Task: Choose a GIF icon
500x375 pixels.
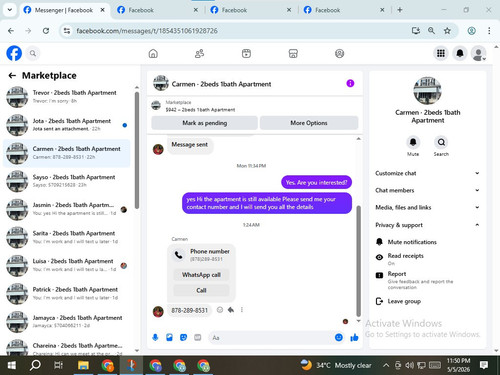Action: click(198, 338)
